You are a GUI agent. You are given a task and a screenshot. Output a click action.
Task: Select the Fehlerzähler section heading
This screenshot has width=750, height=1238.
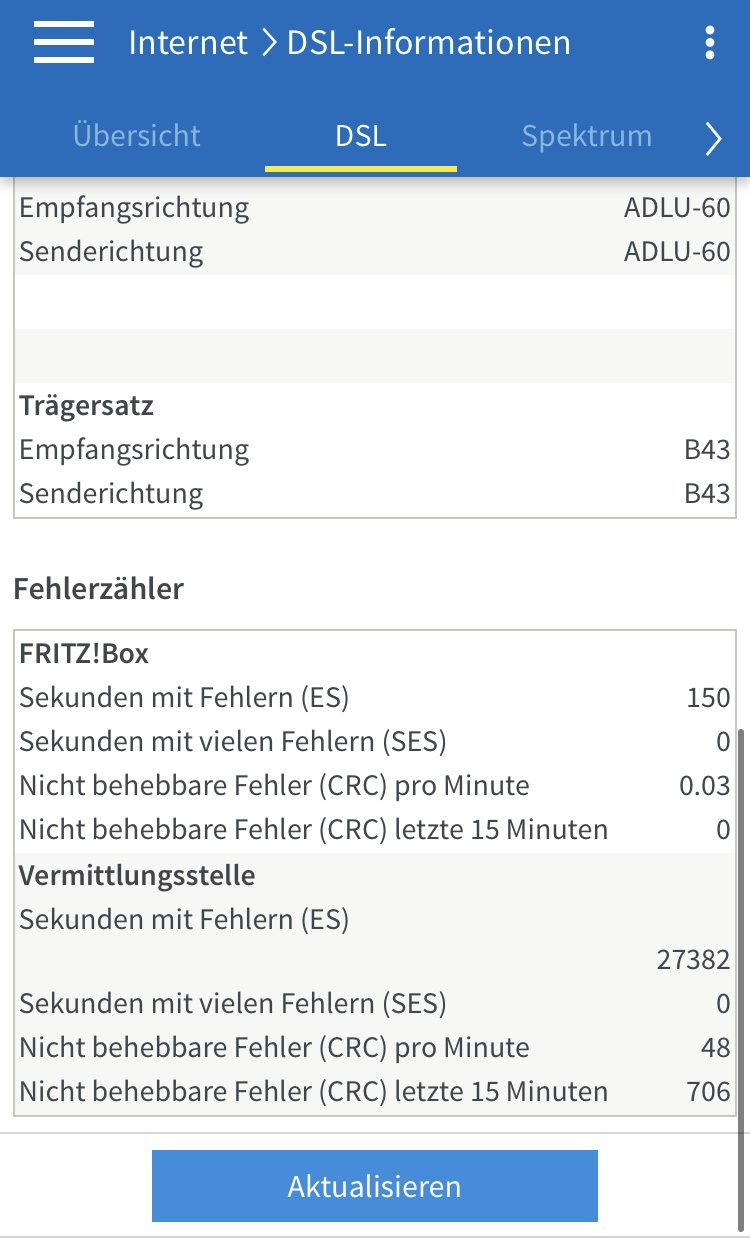[x=99, y=589]
